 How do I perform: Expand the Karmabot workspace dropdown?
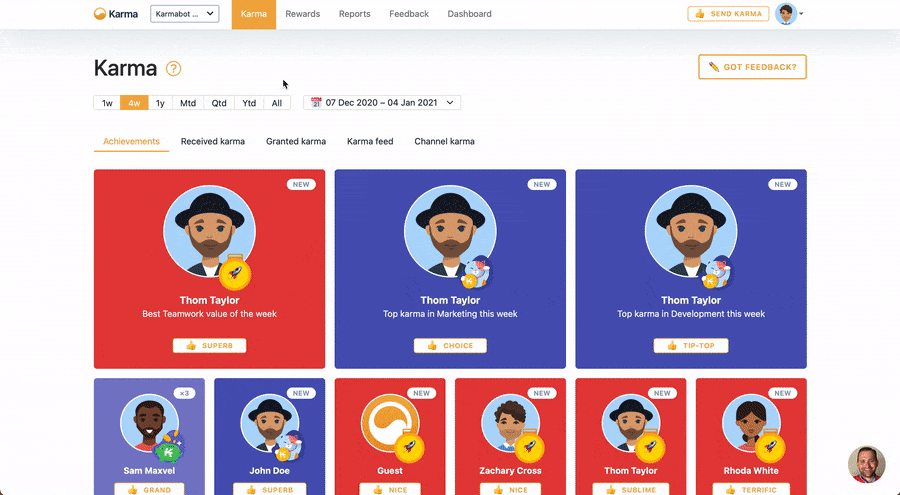coord(185,14)
